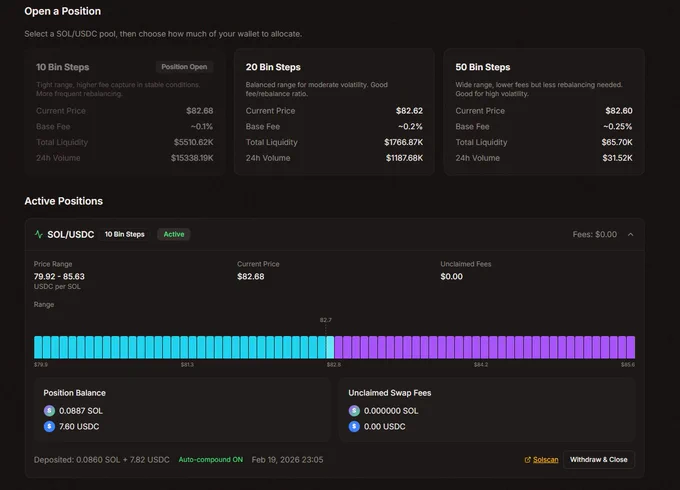Click price range value 79.92 - 85.63
The image size is (680, 490).
[59, 276]
